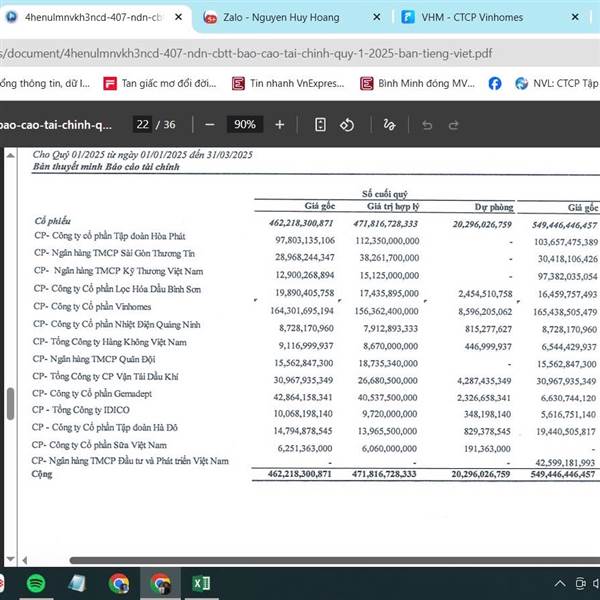Close the Zalo - Nguyen Huy Hoang tab
600x600 pixels.
[x=377, y=17]
